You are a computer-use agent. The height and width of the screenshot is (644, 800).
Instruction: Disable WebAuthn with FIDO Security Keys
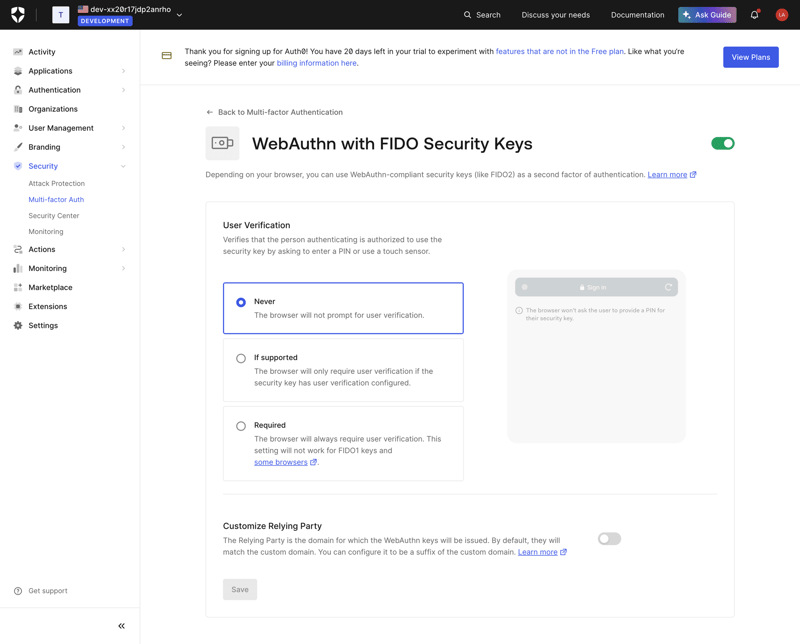pos(723,143)
